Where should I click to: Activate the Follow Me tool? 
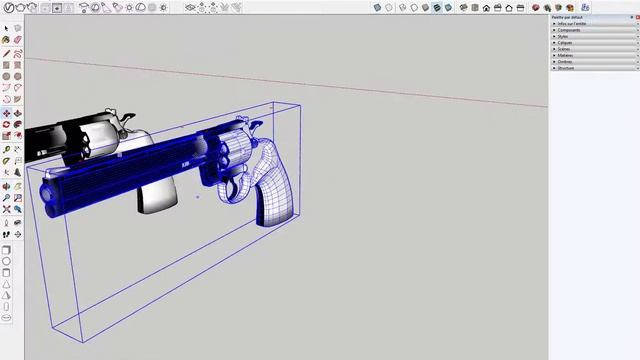(x=18, y=124)
